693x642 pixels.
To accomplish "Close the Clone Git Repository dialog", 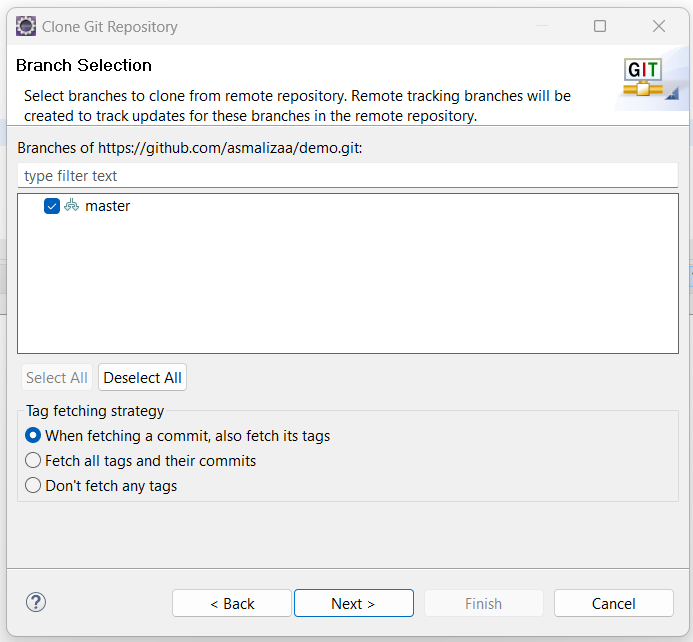I will (x=659, y=27).
